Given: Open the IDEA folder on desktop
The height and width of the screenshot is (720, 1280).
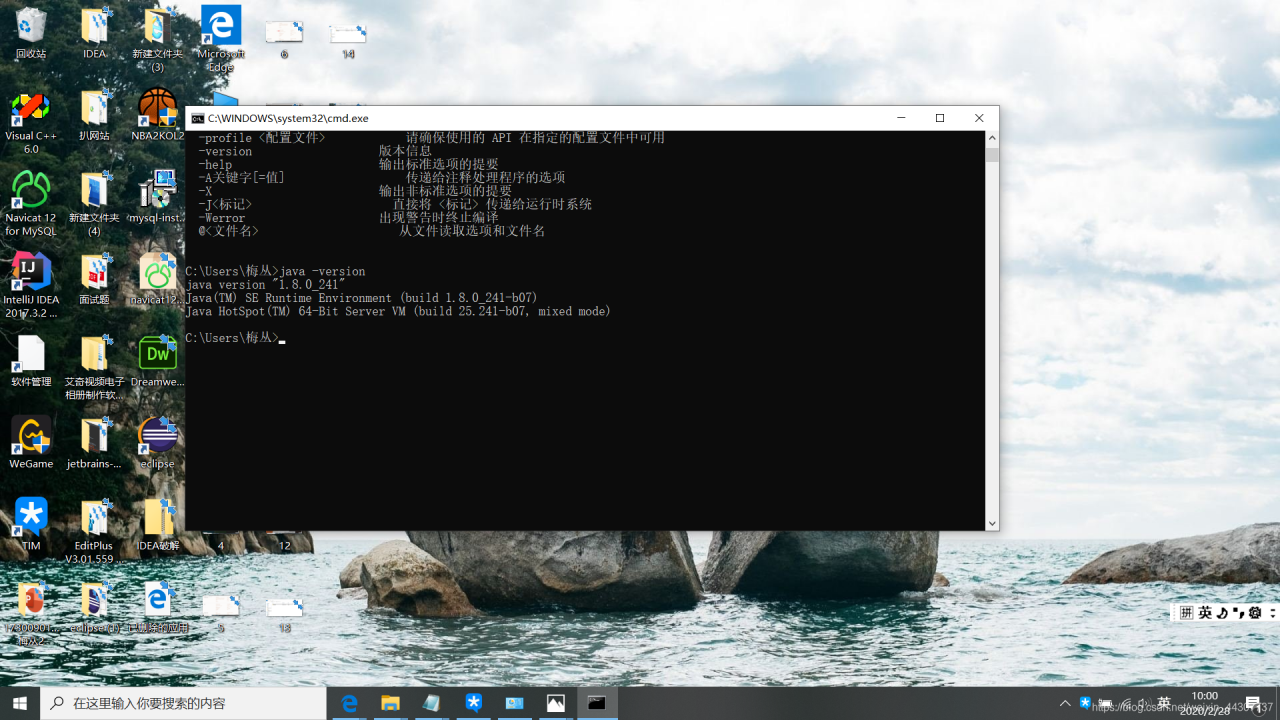Looking at the screenshot, I should coord(95,33).
